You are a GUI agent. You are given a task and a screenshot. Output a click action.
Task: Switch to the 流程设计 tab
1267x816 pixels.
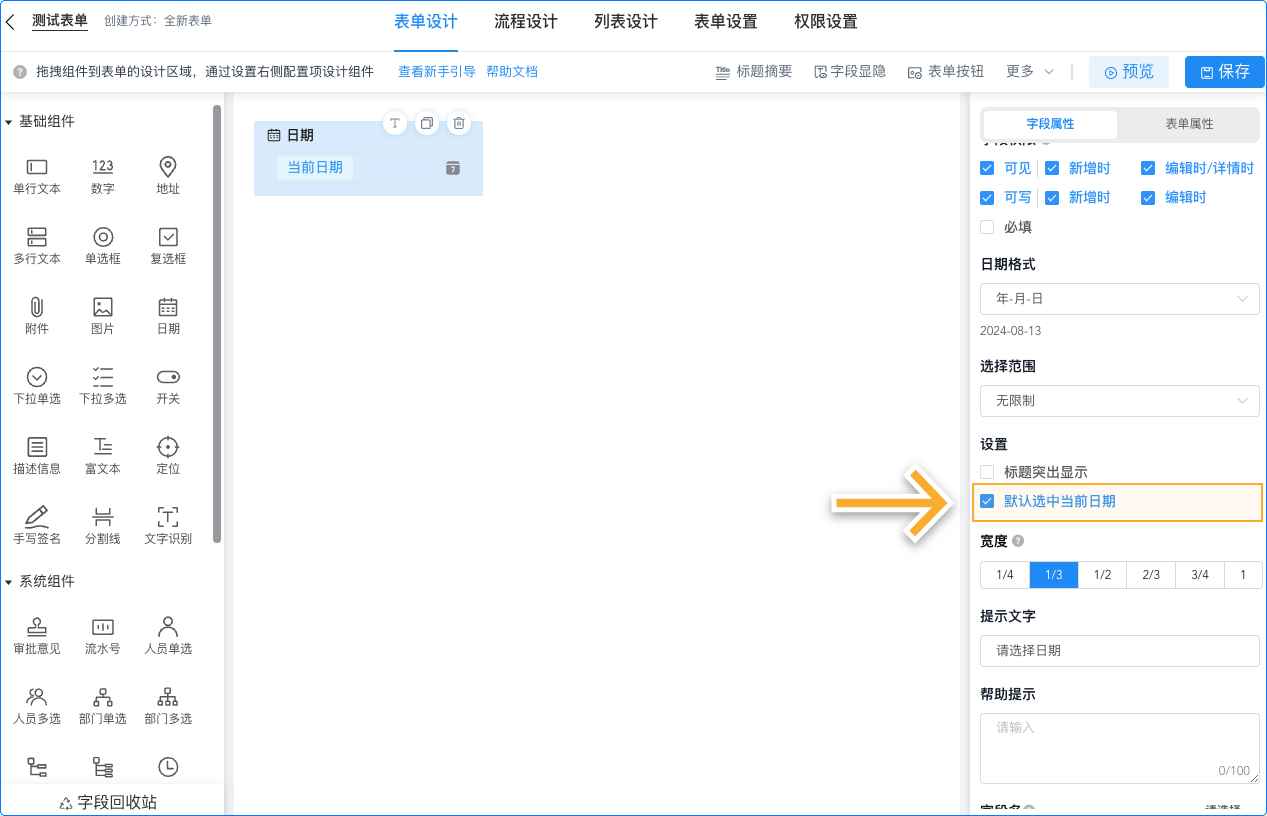[525, 21]
